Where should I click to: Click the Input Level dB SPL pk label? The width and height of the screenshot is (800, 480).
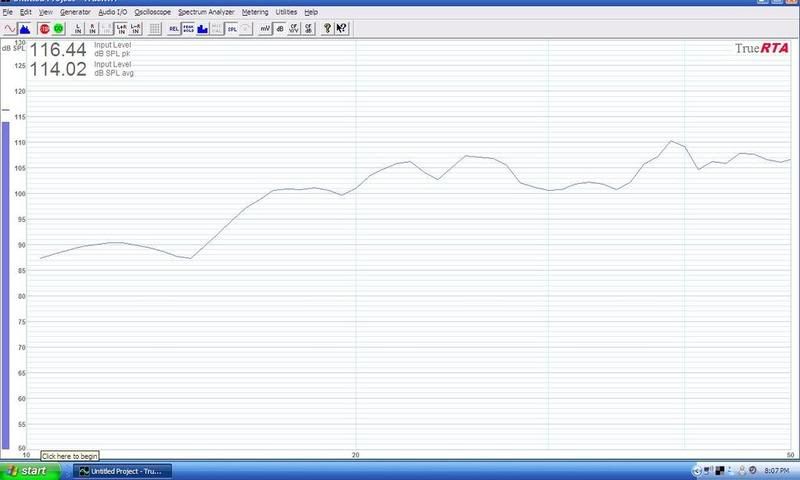coord(112,49)
